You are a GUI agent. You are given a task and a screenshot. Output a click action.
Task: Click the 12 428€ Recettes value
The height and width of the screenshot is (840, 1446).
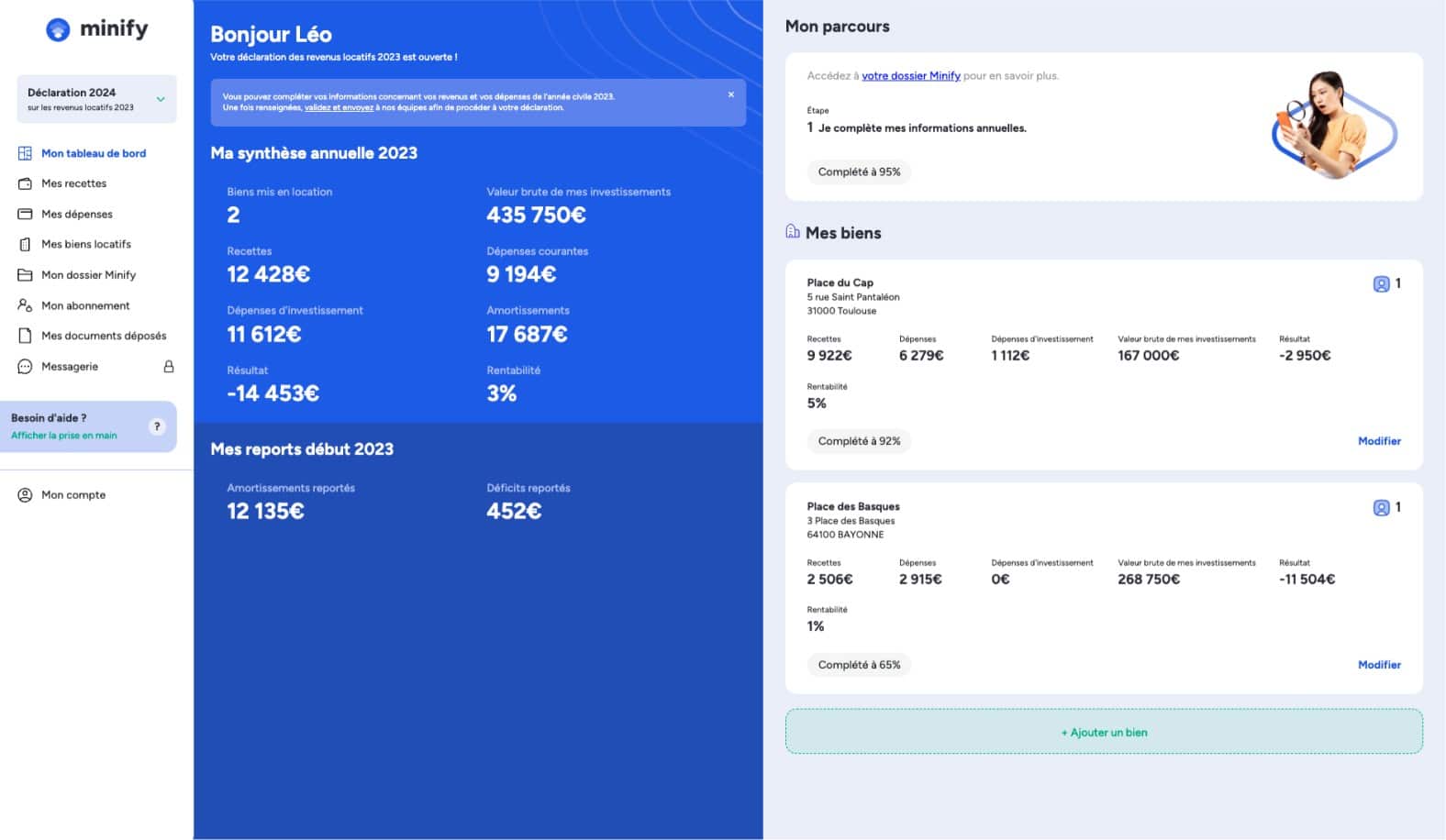(x=269, y=274)
